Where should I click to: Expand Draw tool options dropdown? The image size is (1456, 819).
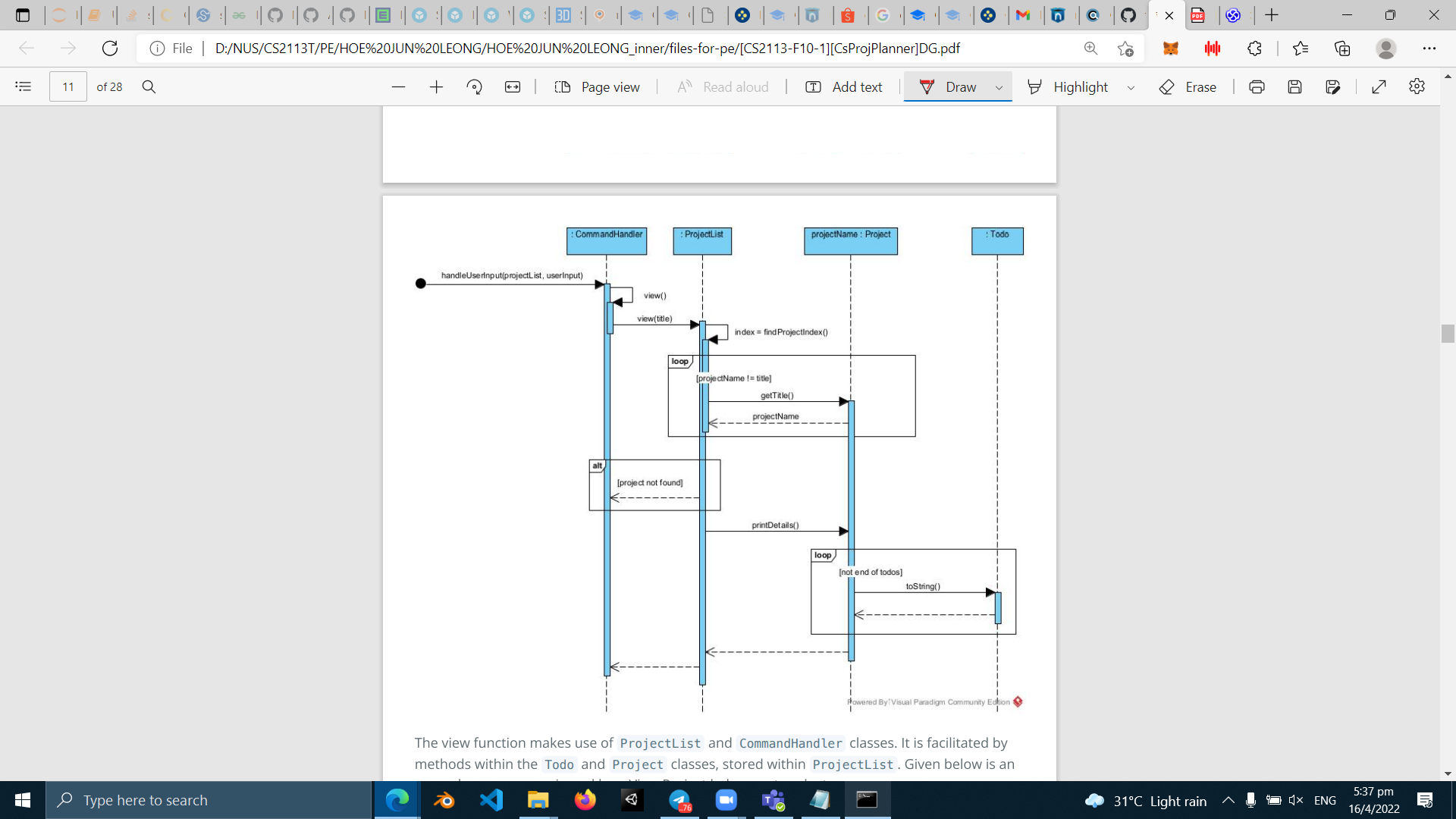pos(999,87)
